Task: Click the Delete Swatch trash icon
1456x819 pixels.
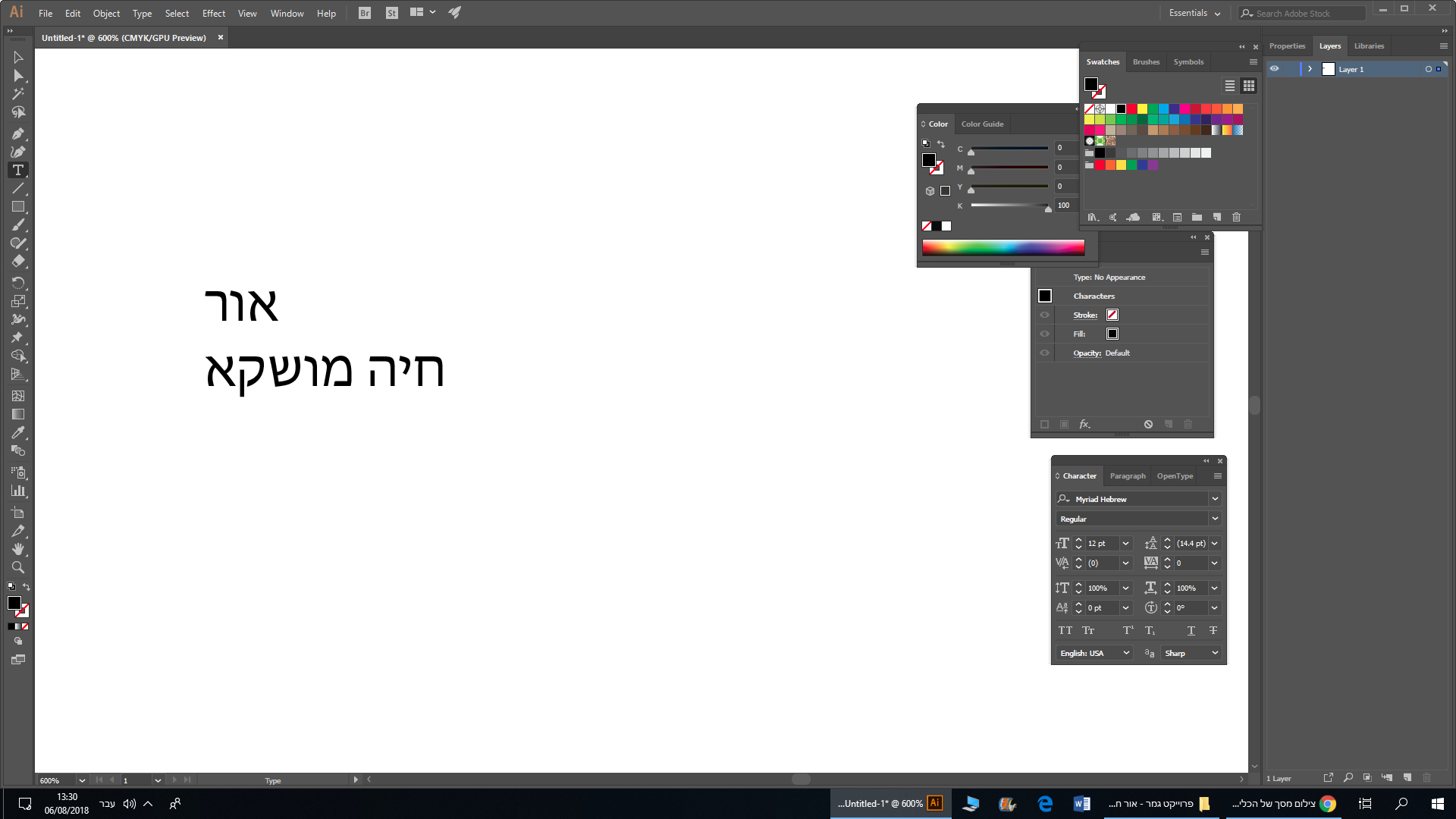Action: pyautogui.click(x=1237, y=218)
